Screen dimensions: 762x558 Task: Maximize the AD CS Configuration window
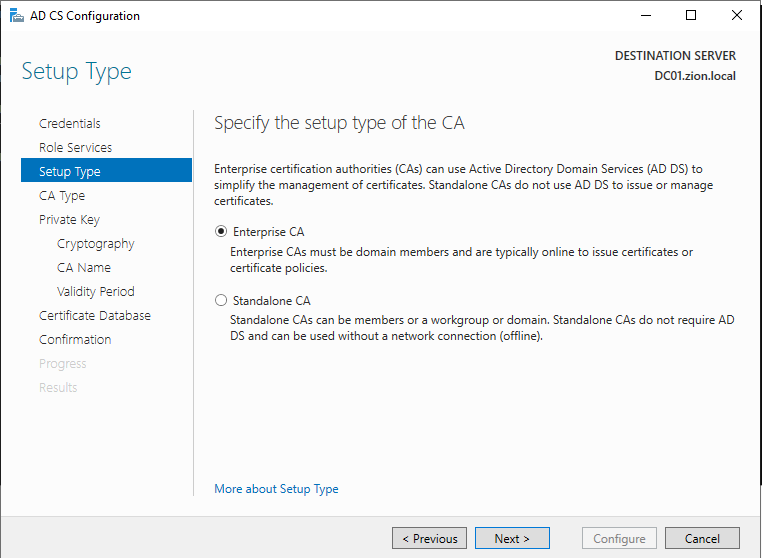tap(691, 16)
